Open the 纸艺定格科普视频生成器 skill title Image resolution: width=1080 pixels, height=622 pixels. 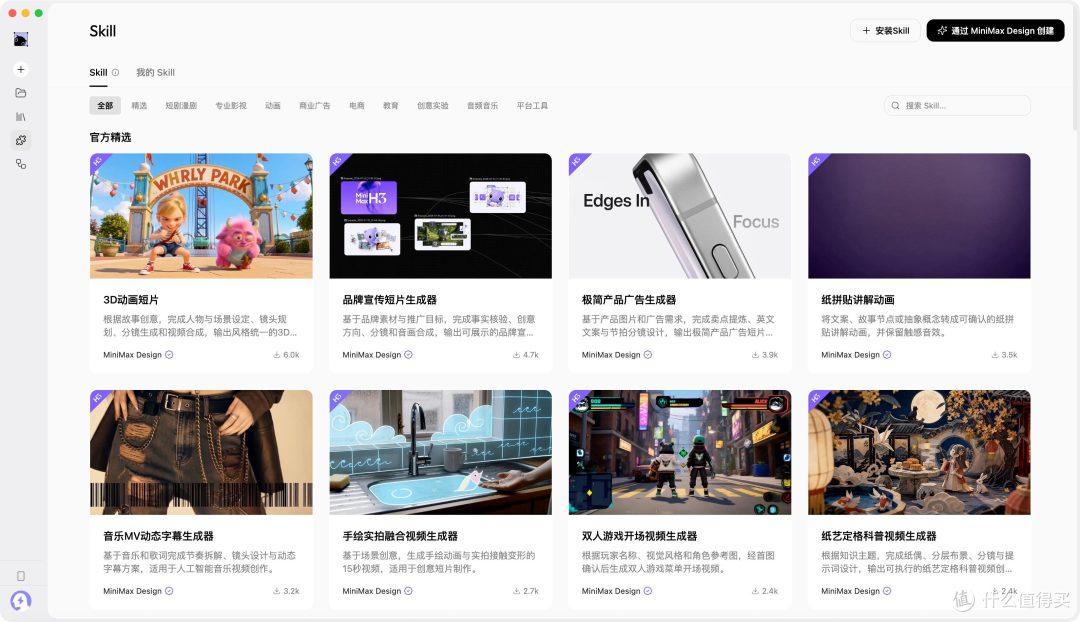879,536
